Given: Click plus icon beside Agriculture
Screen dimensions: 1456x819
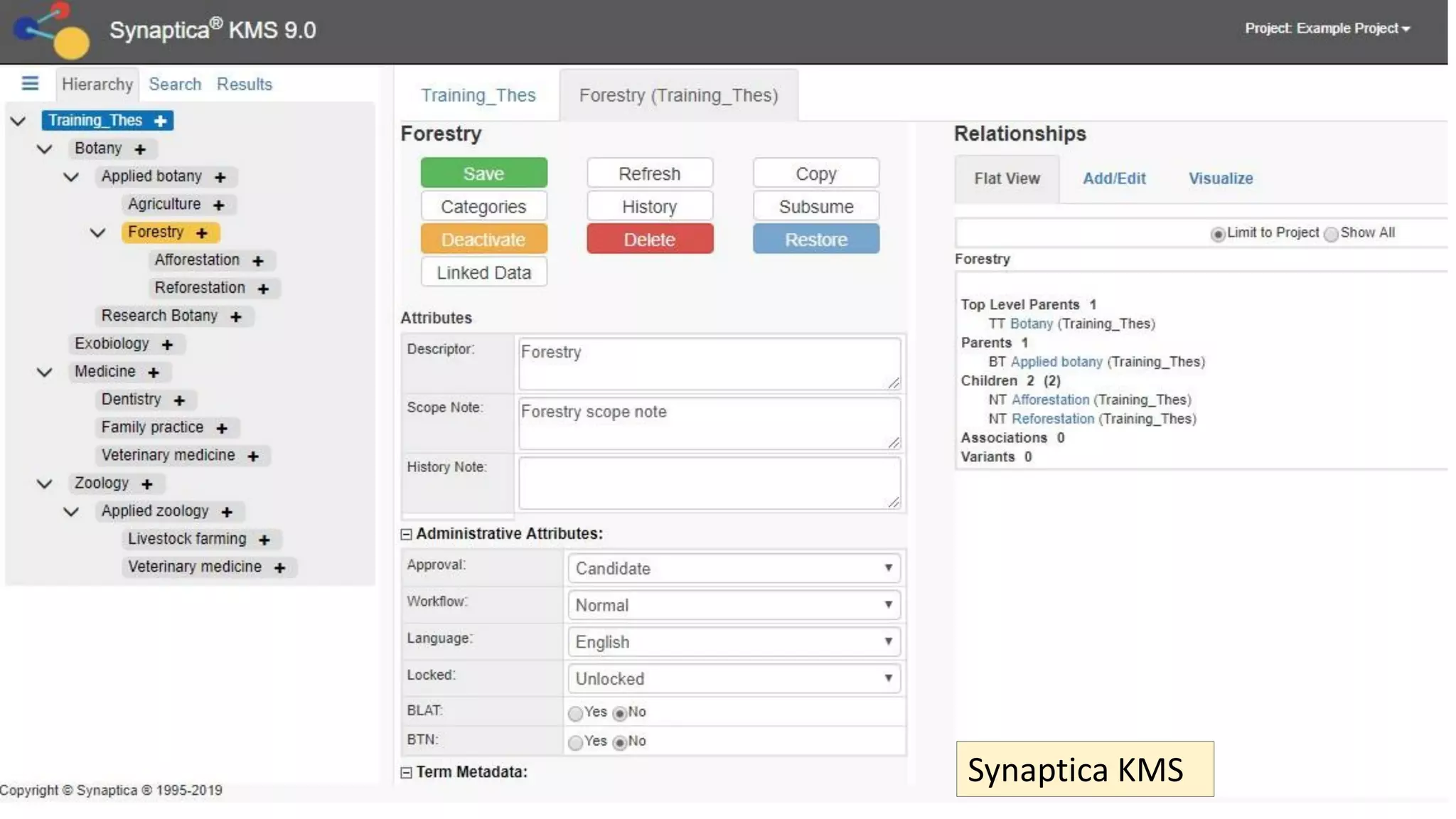Looking at the screenshot, I should [x=219, y=205].
